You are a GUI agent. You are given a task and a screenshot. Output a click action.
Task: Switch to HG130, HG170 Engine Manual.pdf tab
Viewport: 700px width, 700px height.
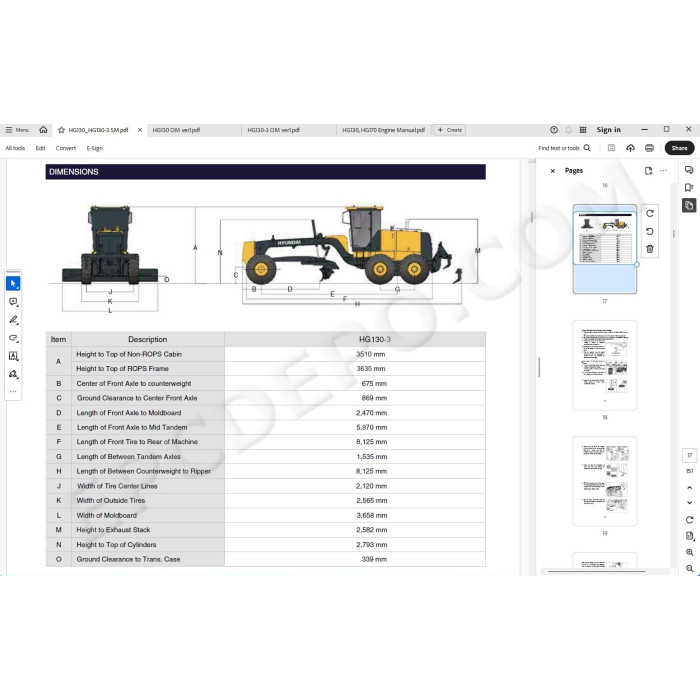click(383, 130)
